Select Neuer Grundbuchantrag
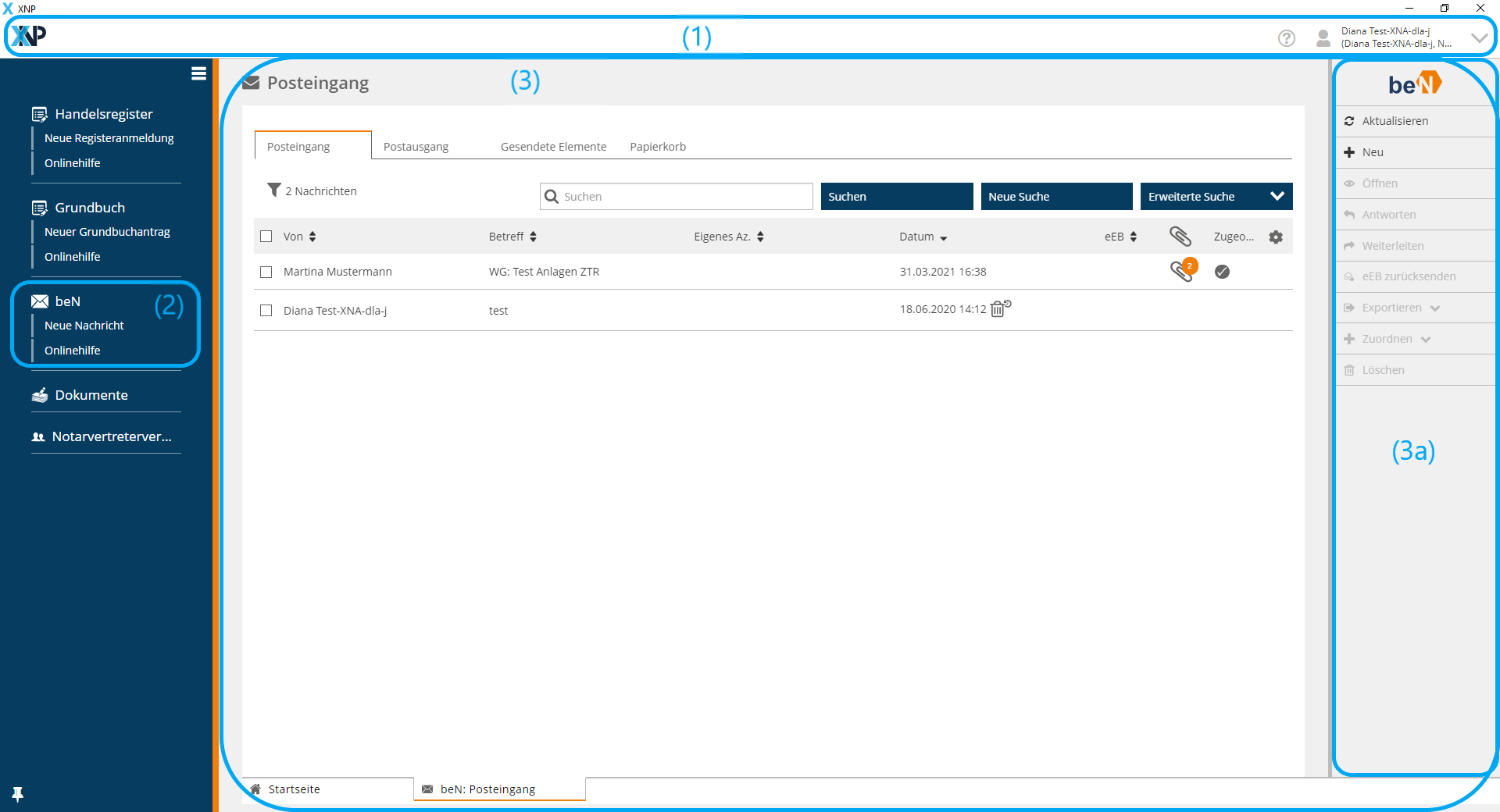The height and width of the screenshot is (812, 1500). [x=107, y=232]
